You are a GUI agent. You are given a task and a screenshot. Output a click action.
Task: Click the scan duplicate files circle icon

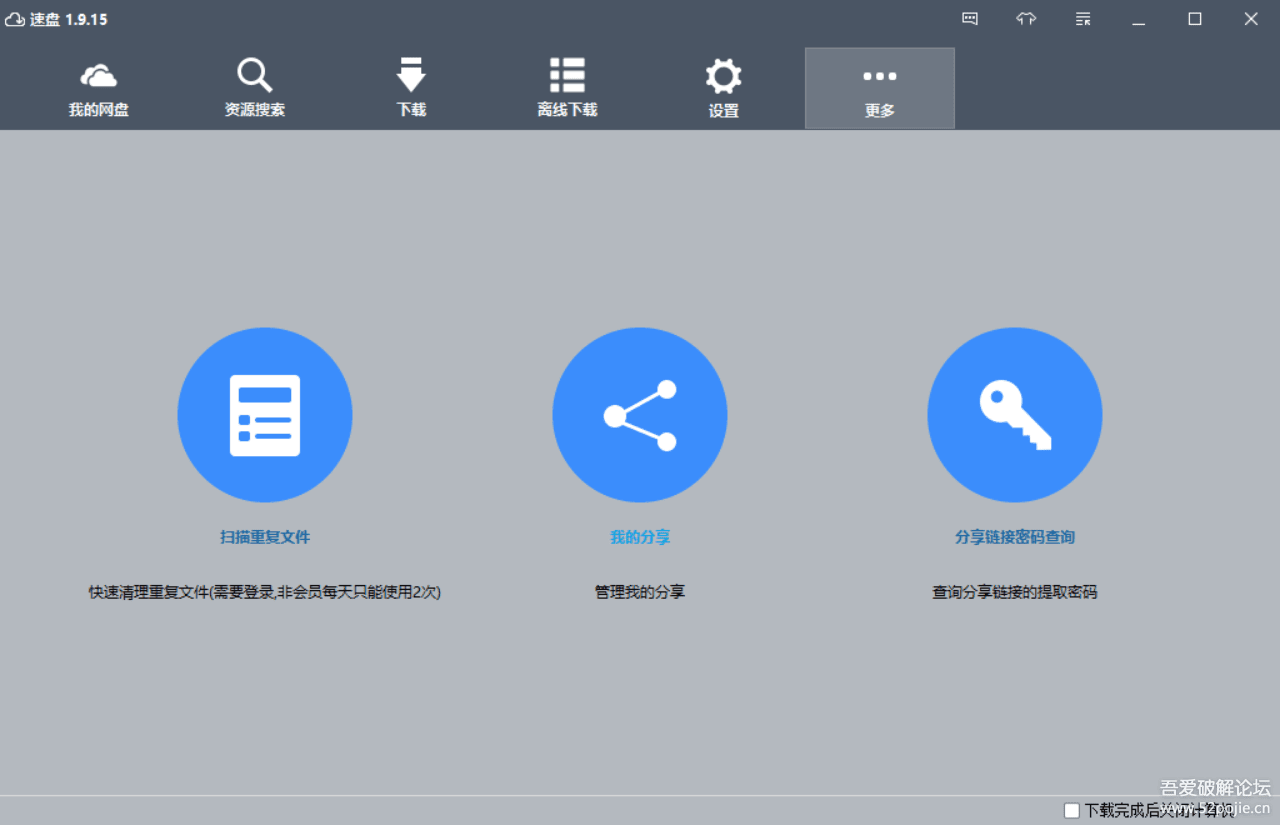[x=265, y=415]
